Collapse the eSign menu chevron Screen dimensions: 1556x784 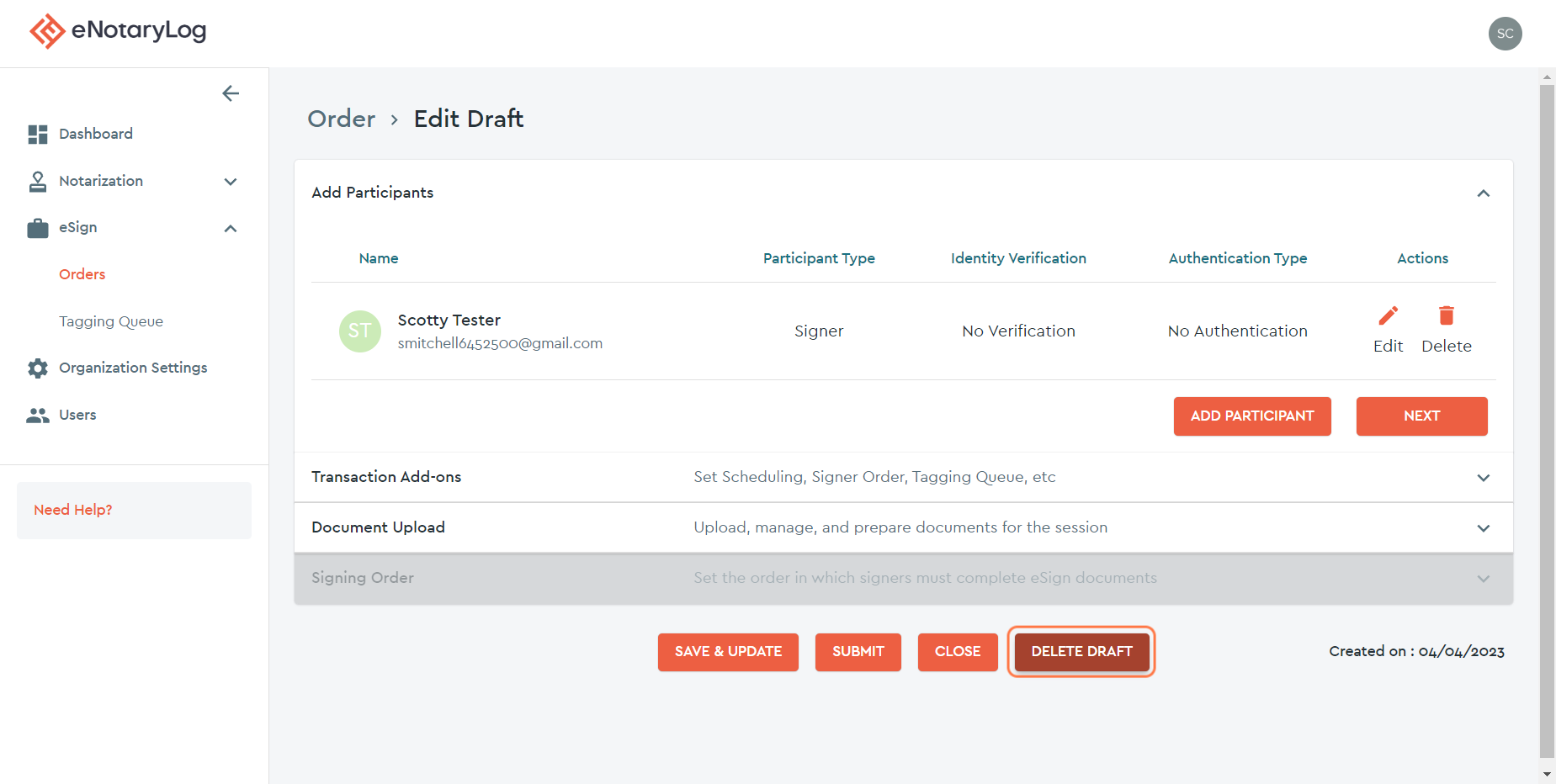tap(231, 228)
